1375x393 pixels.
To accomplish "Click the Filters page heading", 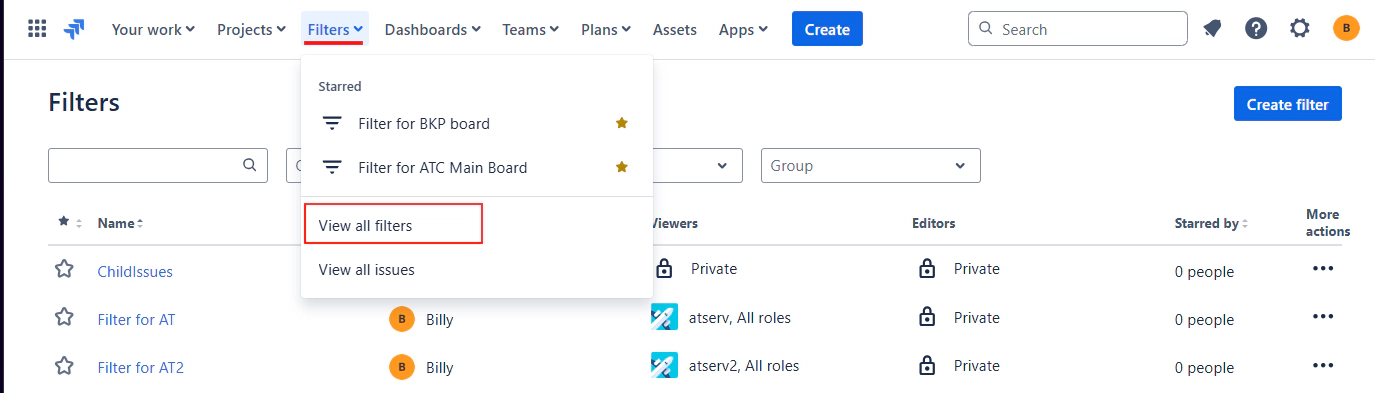I will click(x=84, y=102).
